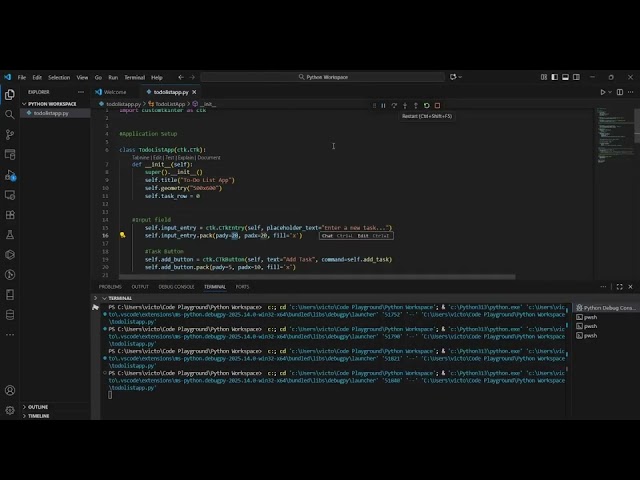Click the debug Step Out button
This screenshot has height=480, width=640.
tap(416, 106)
